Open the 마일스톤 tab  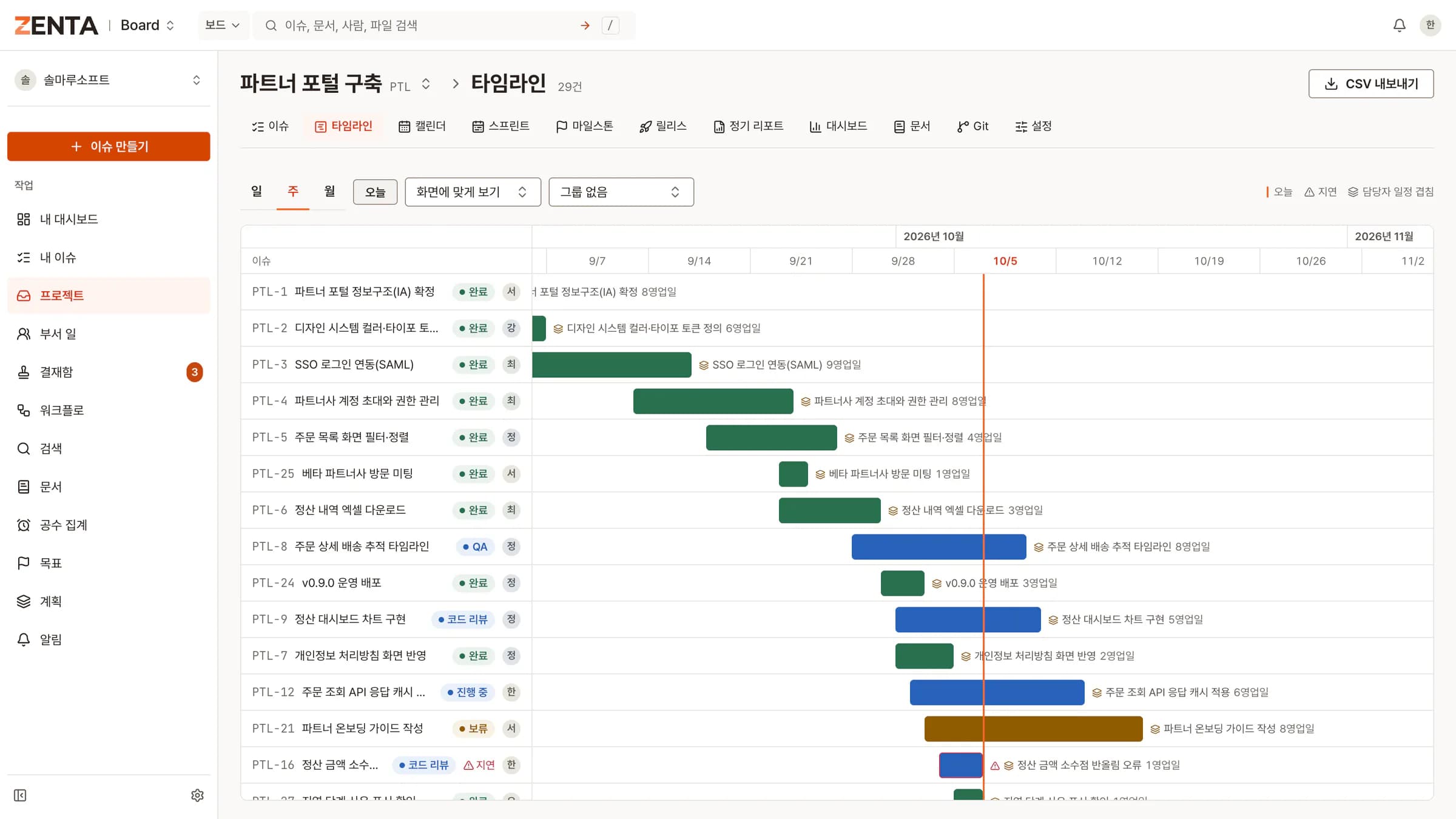point(584,126)
